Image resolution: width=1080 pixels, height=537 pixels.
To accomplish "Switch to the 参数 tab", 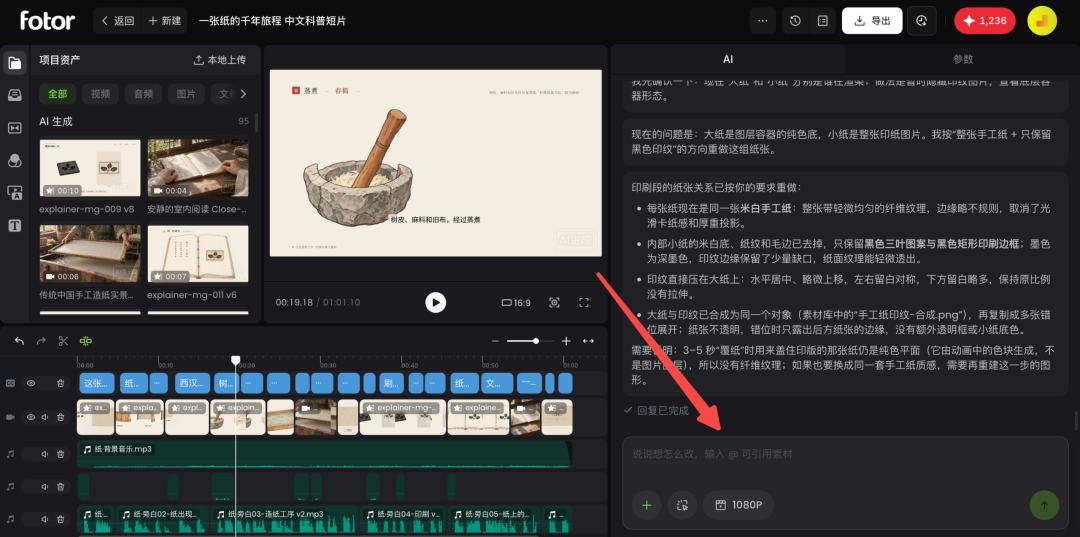I will tap(963, 59).
